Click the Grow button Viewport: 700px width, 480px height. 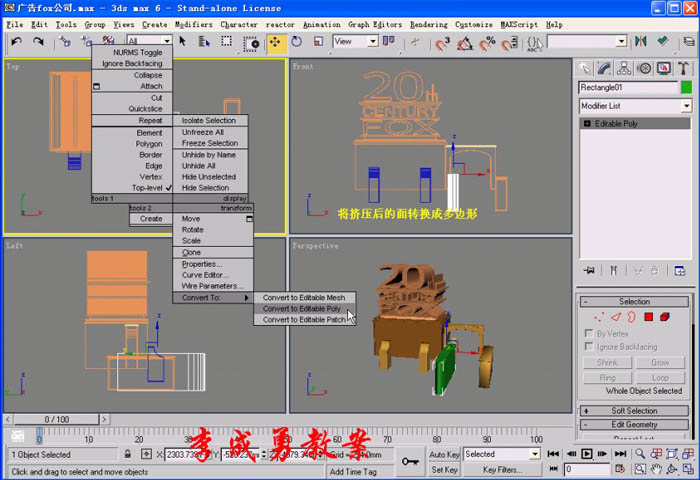tap(660, 362)
